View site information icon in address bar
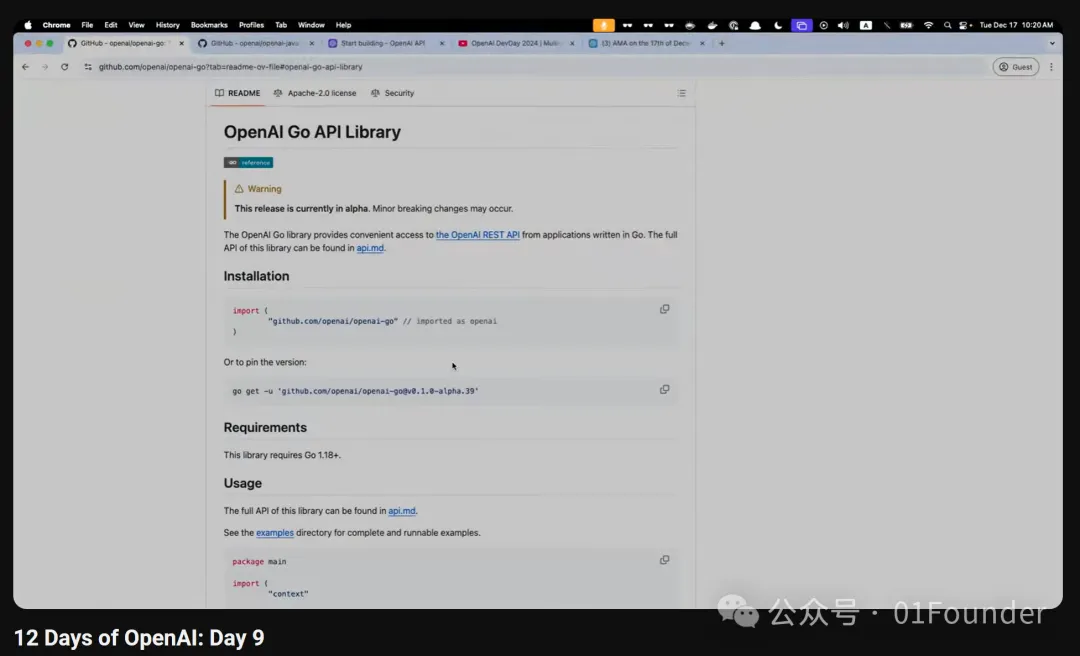The height and width of the screenshot is (656, 1080). 88,67
